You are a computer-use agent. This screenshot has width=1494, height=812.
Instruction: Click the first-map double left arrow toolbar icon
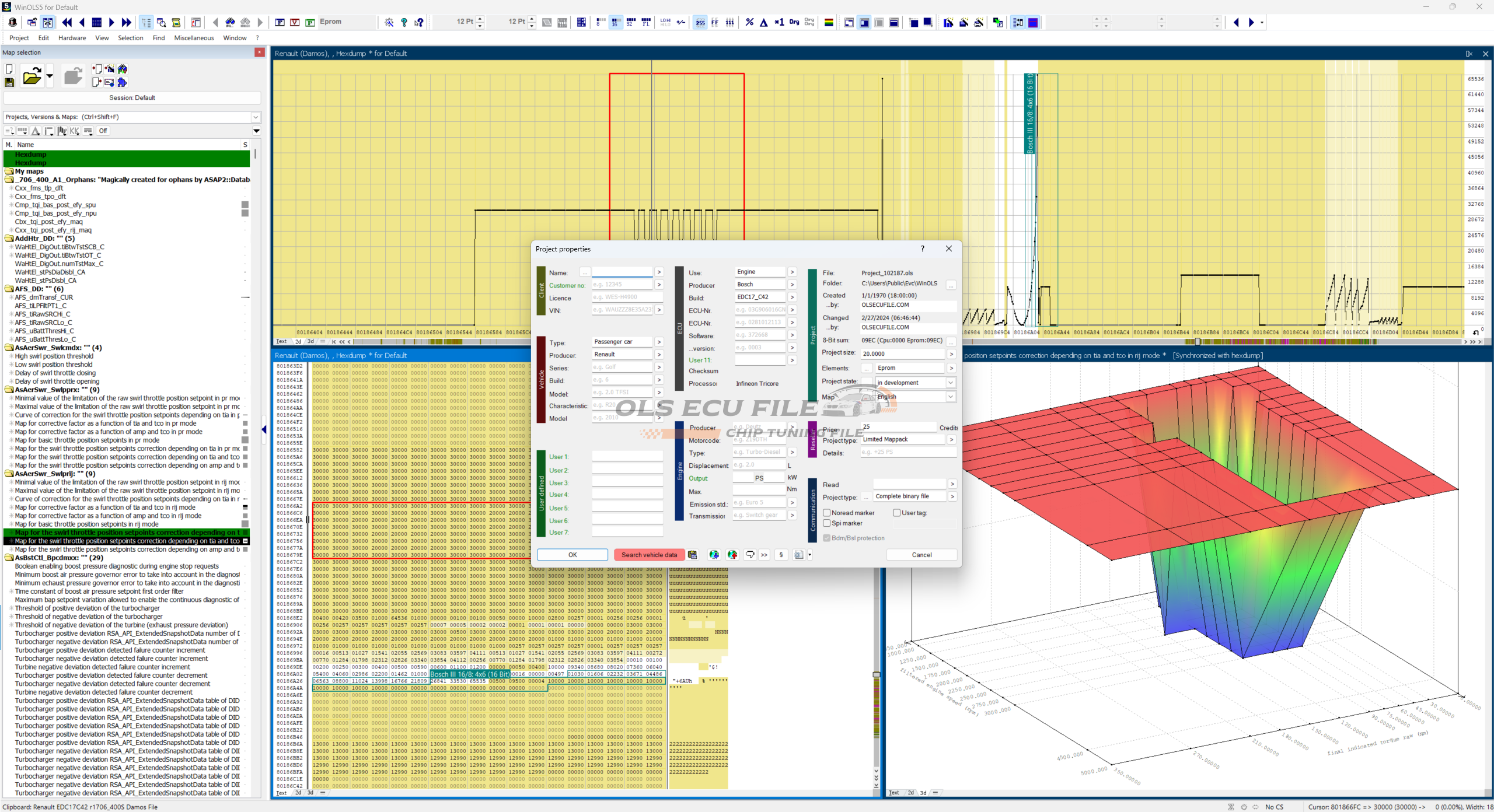[67, 22]
